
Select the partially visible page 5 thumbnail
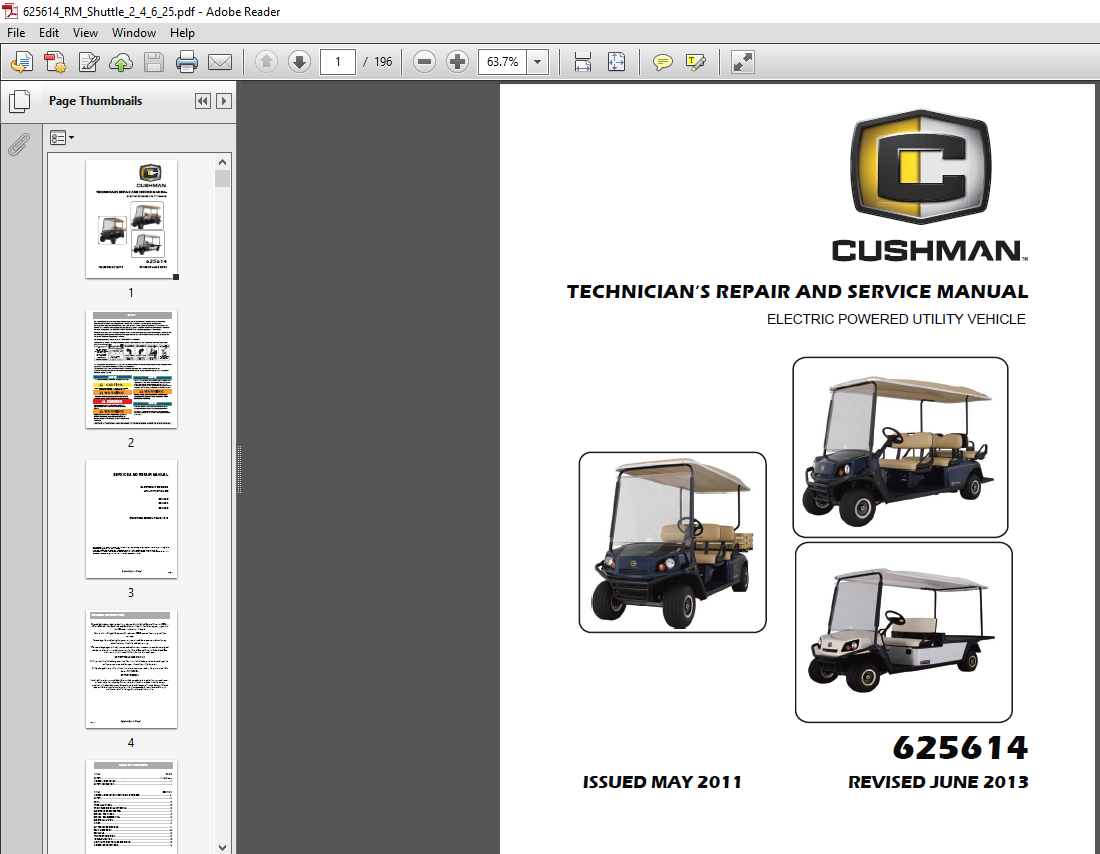131,807
